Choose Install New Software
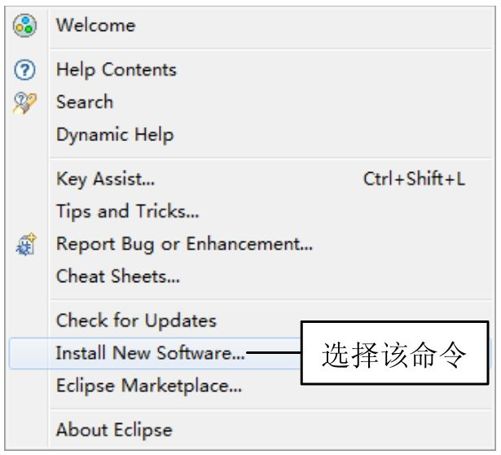 pyautogui.click(x=150, y=353)
